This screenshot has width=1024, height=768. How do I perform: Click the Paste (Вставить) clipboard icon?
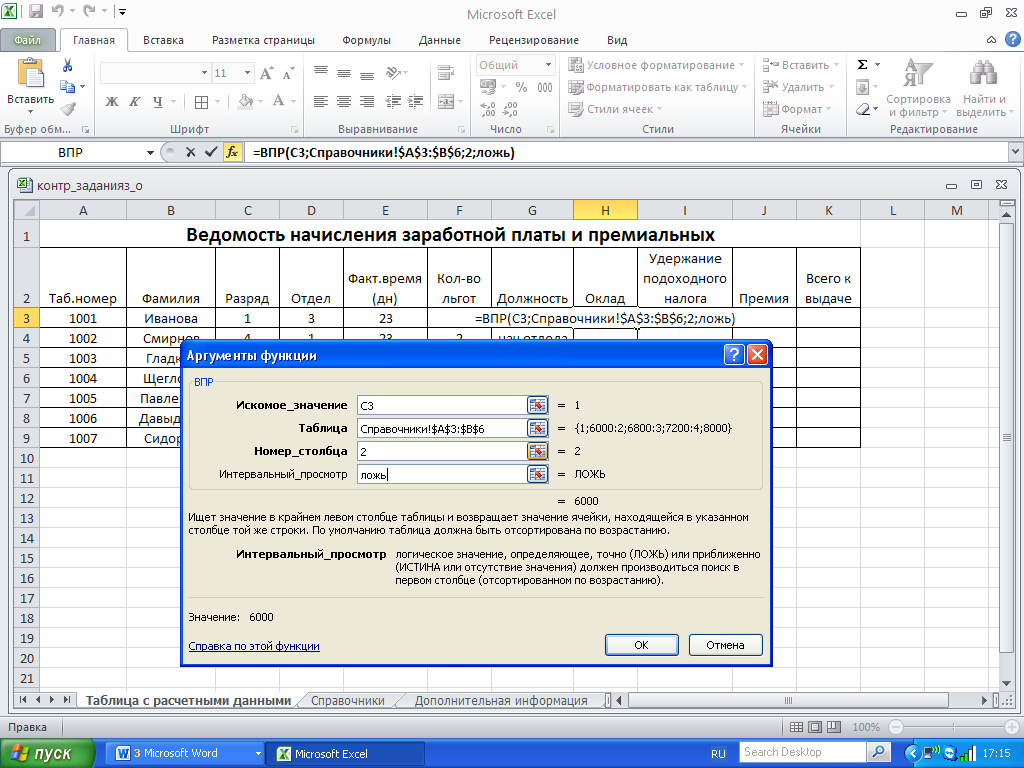30,72
